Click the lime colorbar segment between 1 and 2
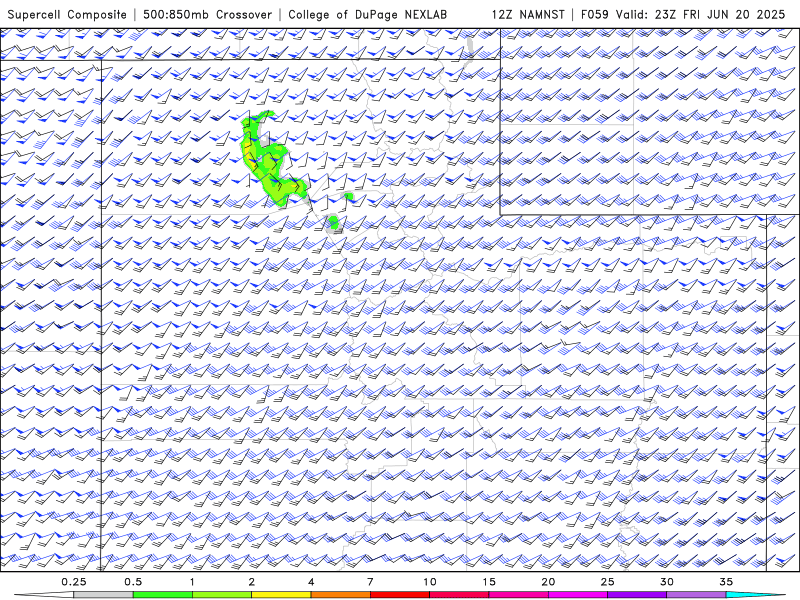 pos(222,595)
